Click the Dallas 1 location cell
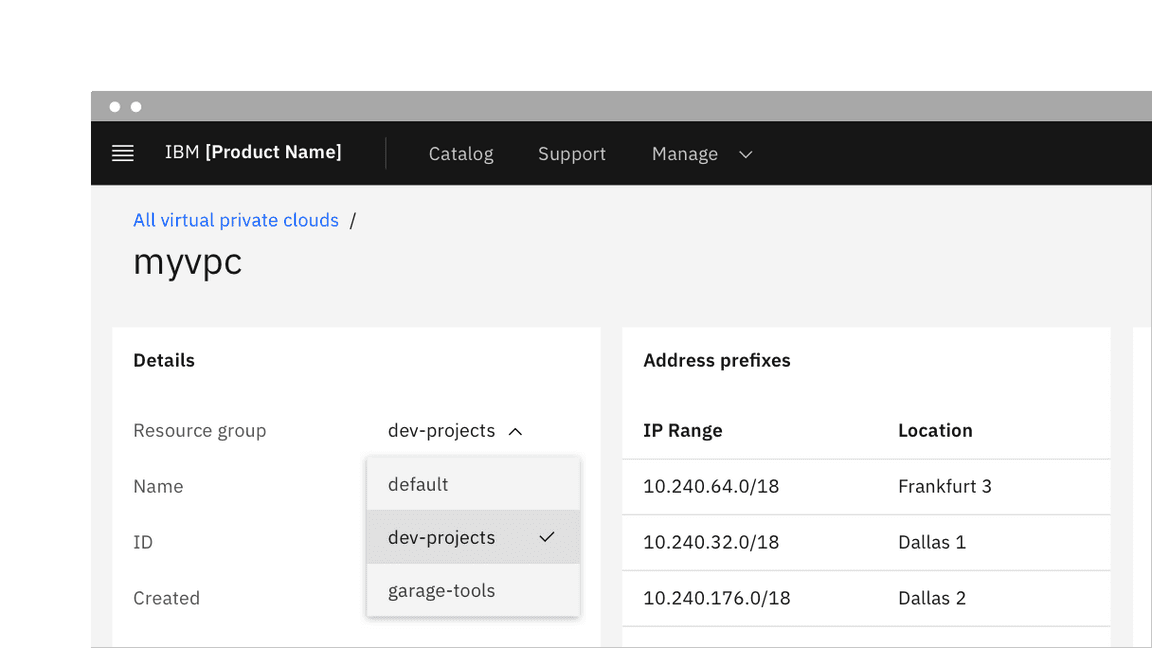The image size is (1152, 648). (x=932, y=543)
